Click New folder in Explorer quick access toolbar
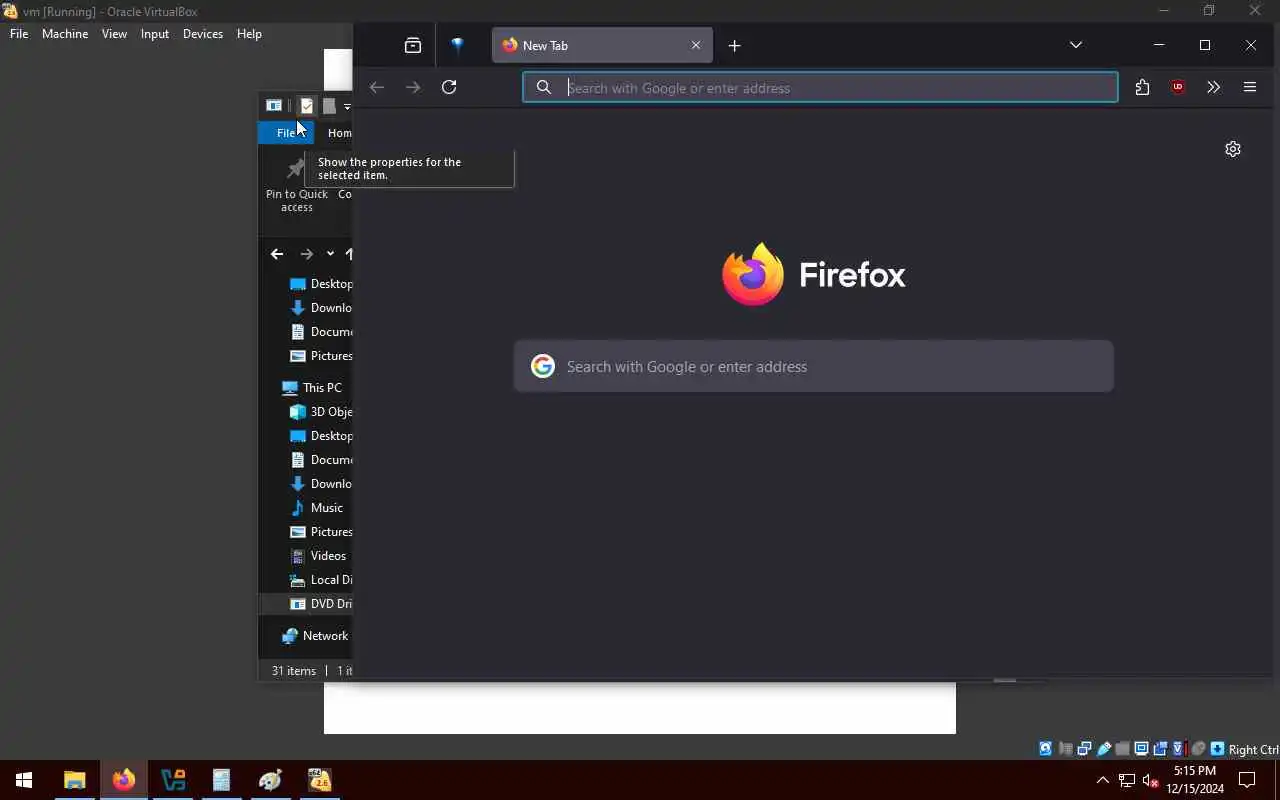 tap(329, 105)
